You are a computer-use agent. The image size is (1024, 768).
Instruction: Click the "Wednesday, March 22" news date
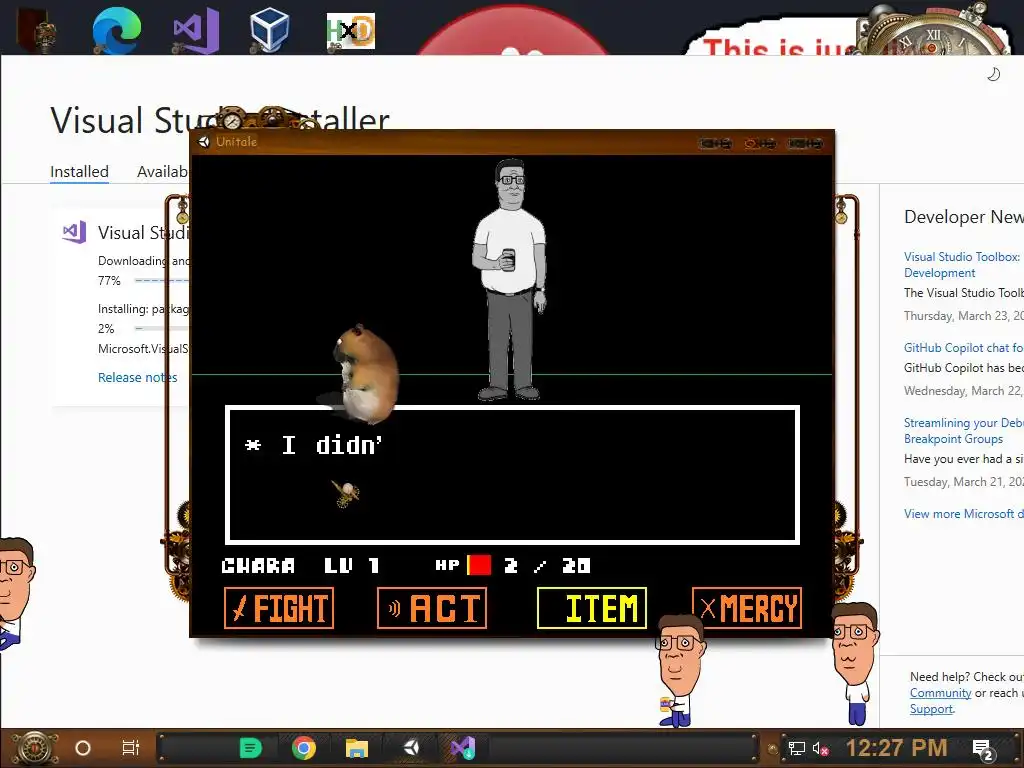point(963,391)
